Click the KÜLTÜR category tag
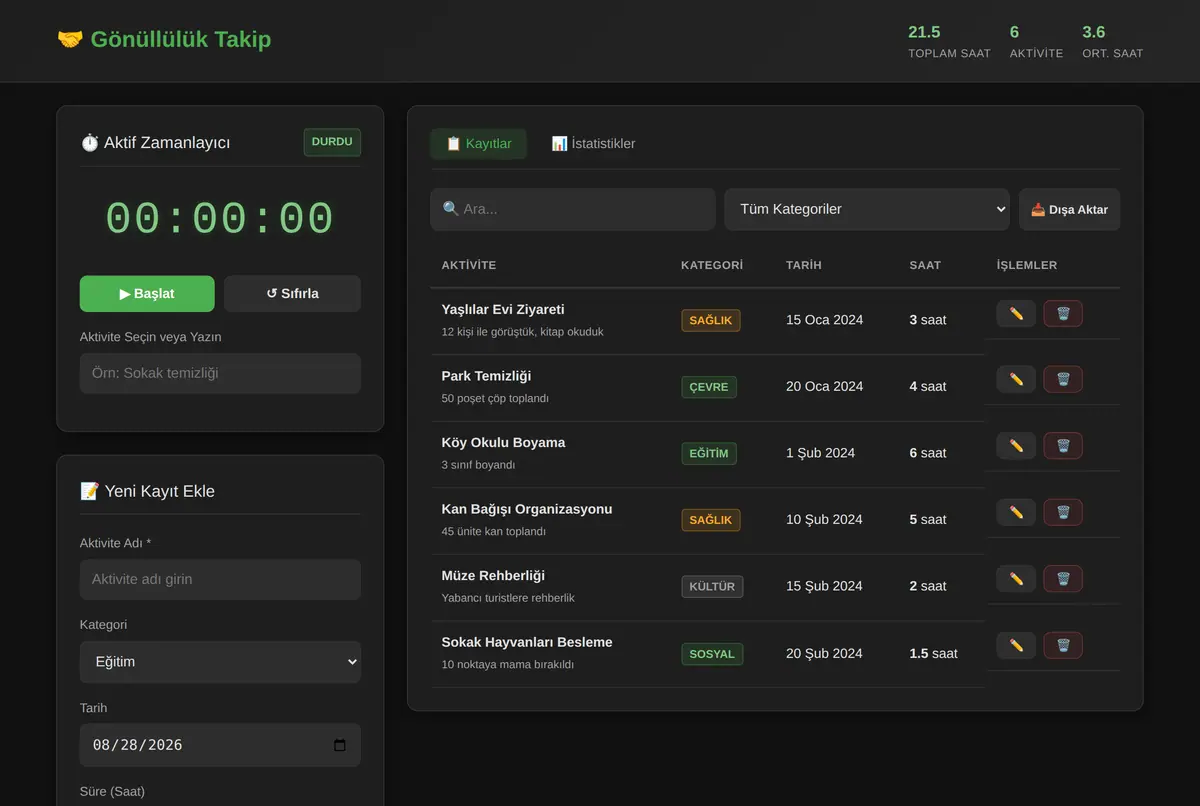 (x=712, y=587)
